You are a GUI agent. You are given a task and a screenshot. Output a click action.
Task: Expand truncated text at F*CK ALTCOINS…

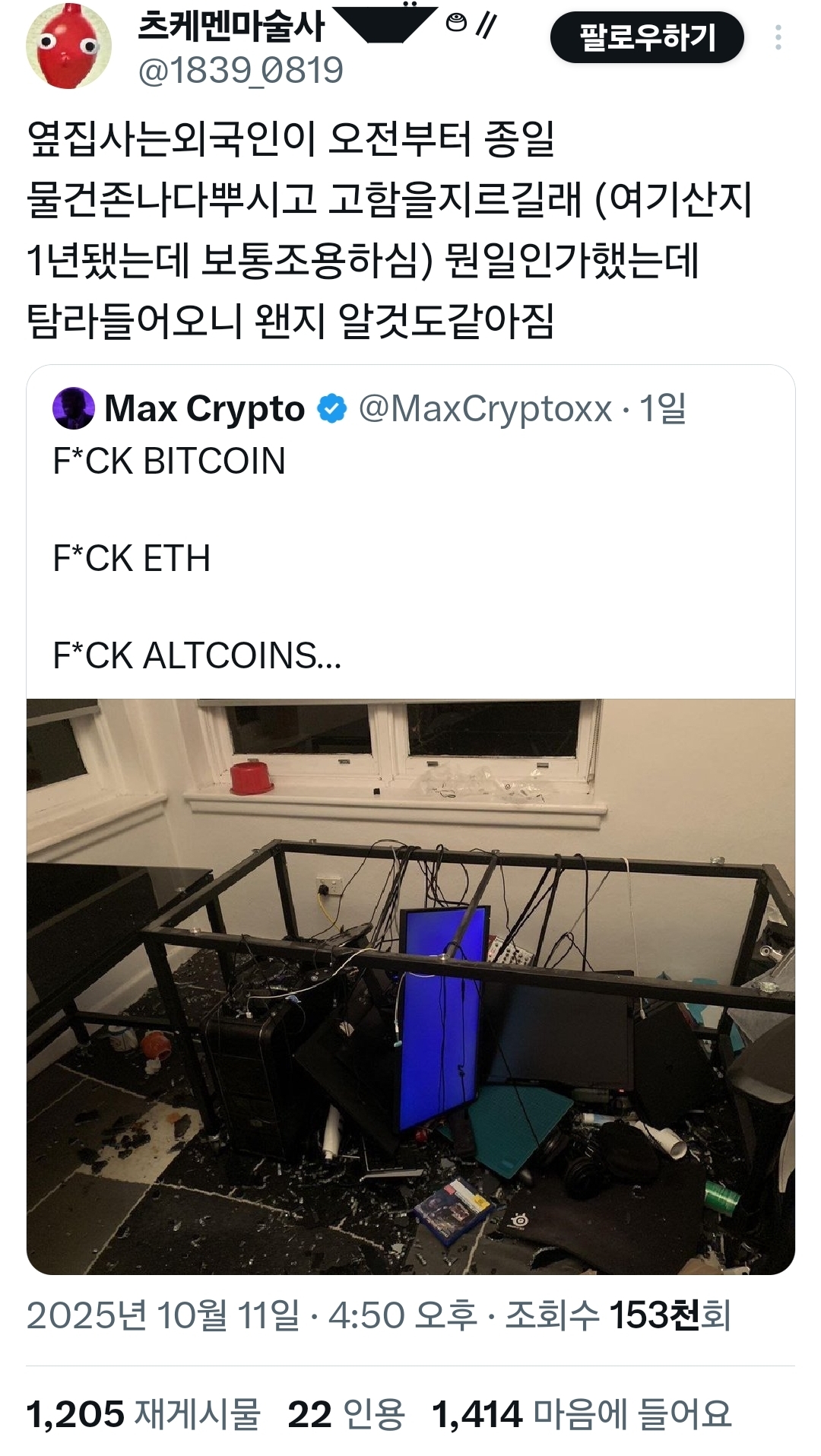(x=197, y=655)
